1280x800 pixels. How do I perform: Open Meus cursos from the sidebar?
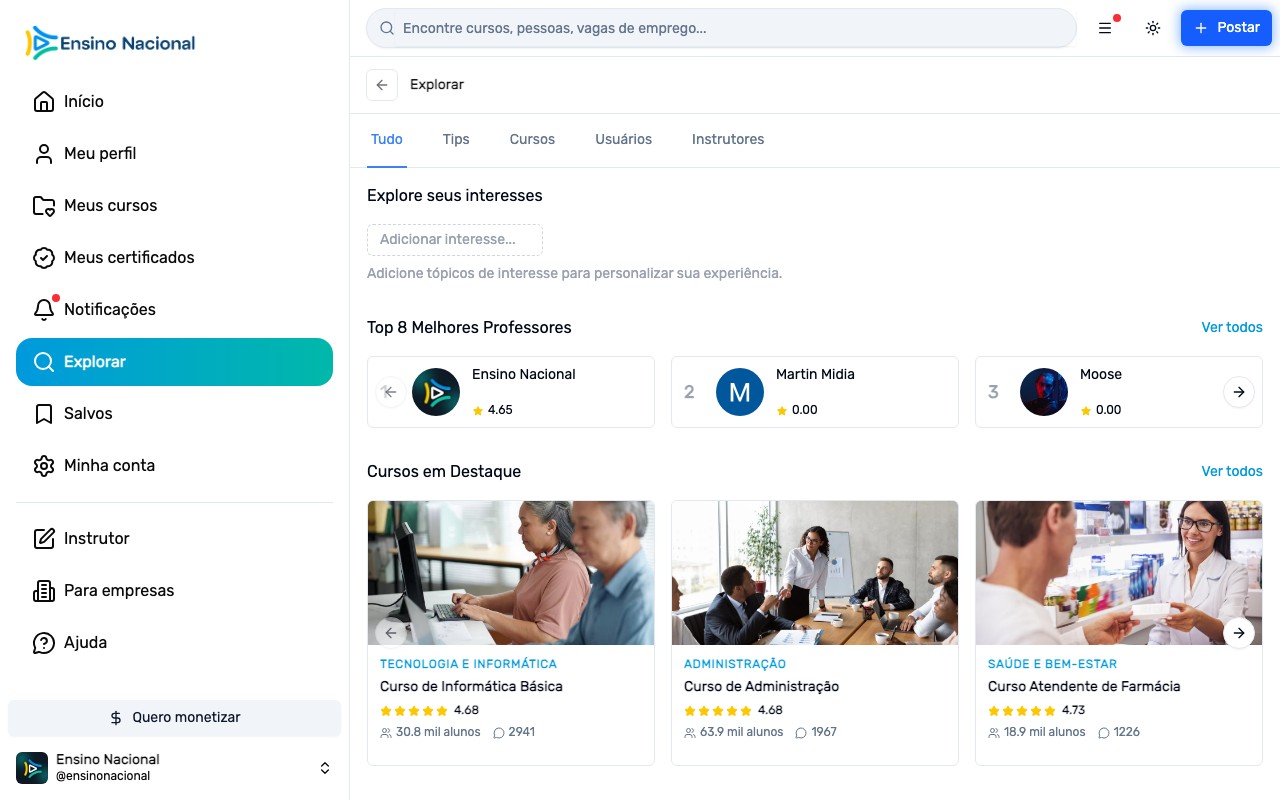[44, 205]
